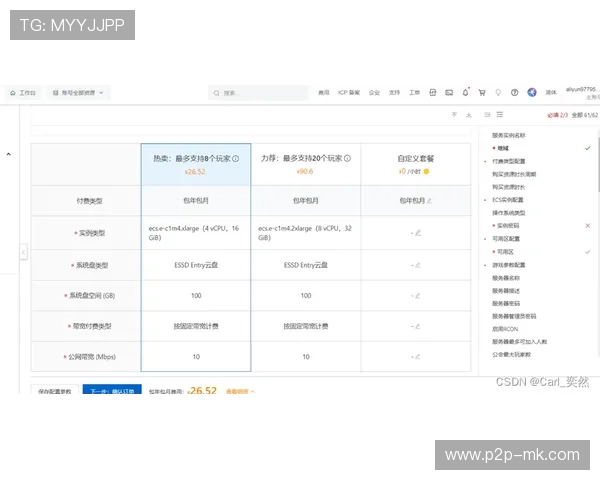Jump to 服务器密码 in outline
This screenshot has height=480, width=600.
pos(506,304)
